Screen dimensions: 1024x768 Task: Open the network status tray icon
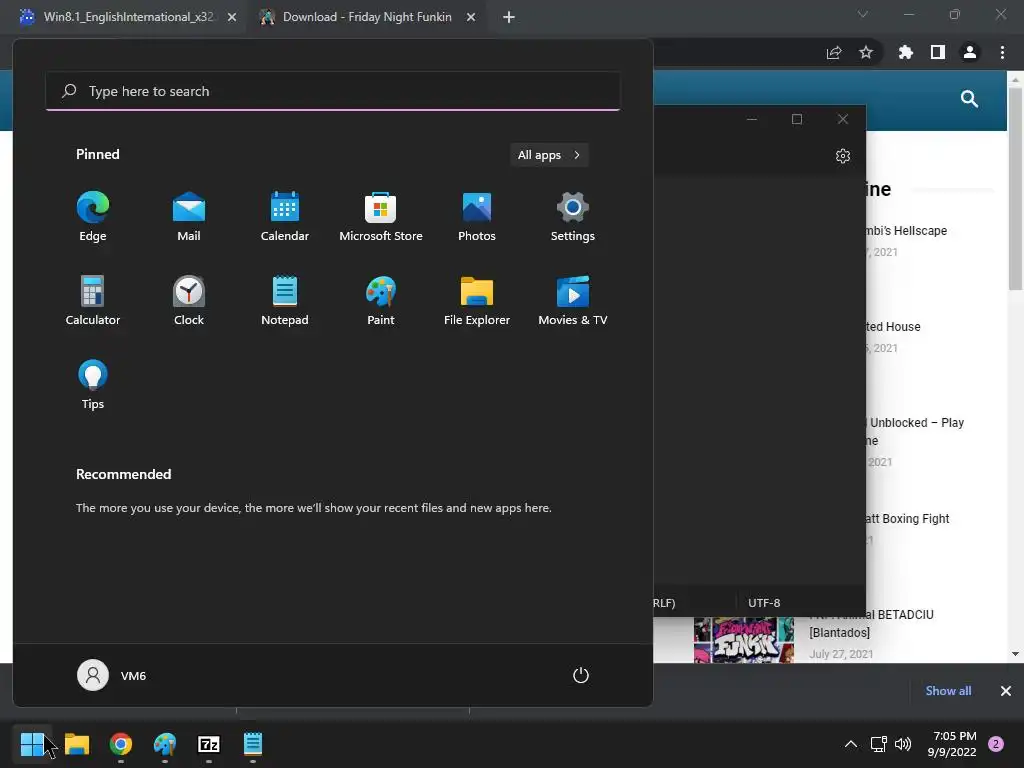pos(878,744)
